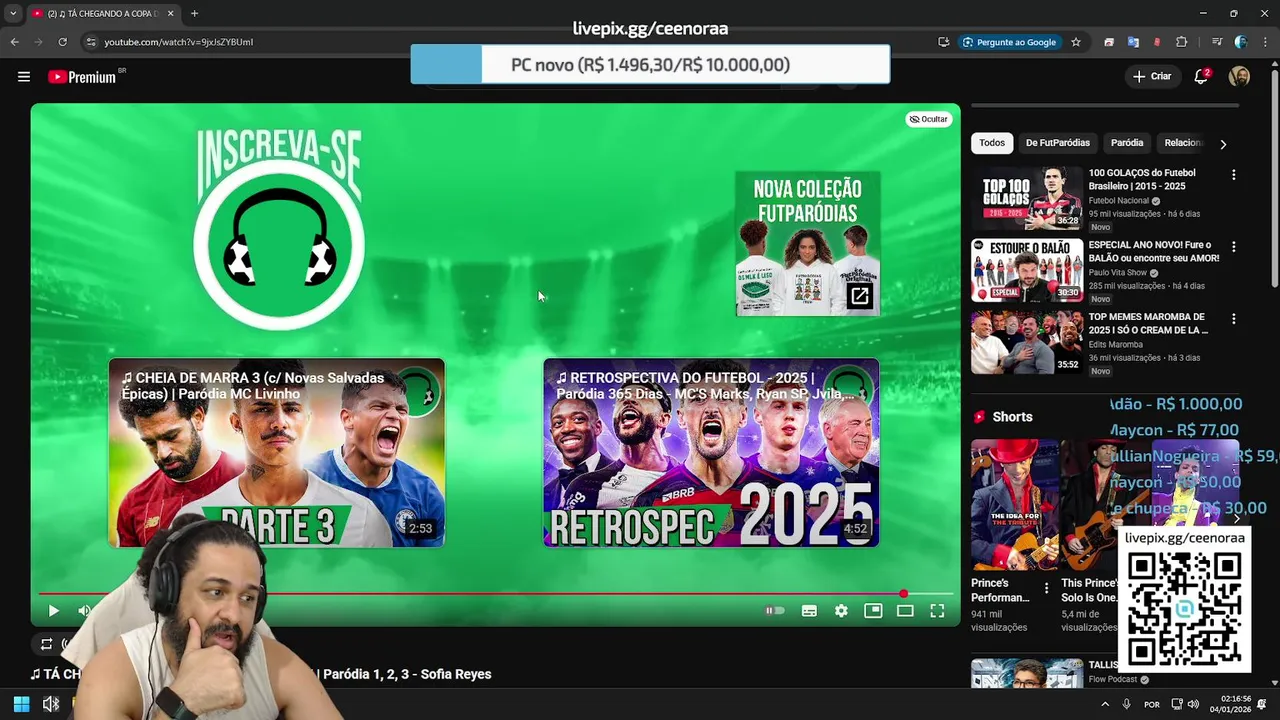
Task: Open 100 Golaços do Futebol Brasileiro thumbnail
Action: coord(1027,198)
